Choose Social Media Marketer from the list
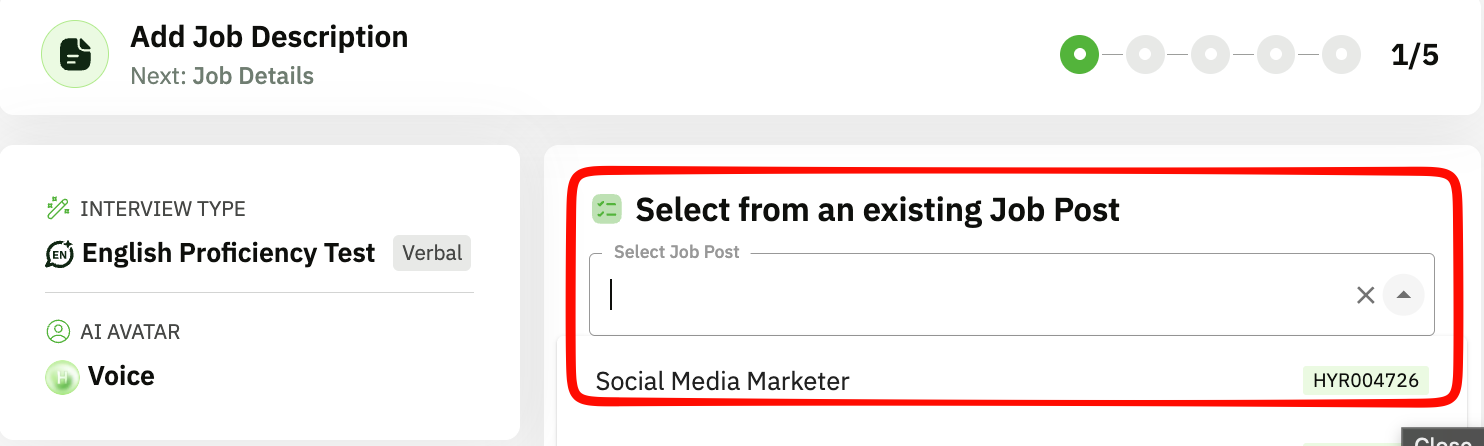This screenshot has height=446, width=1484. click(x=722, y=381)
